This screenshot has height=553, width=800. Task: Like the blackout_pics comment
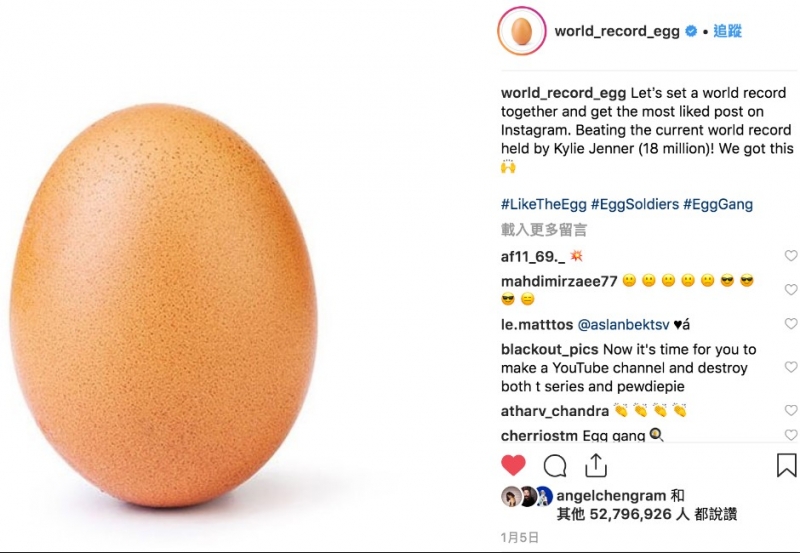tap(790, 350)
